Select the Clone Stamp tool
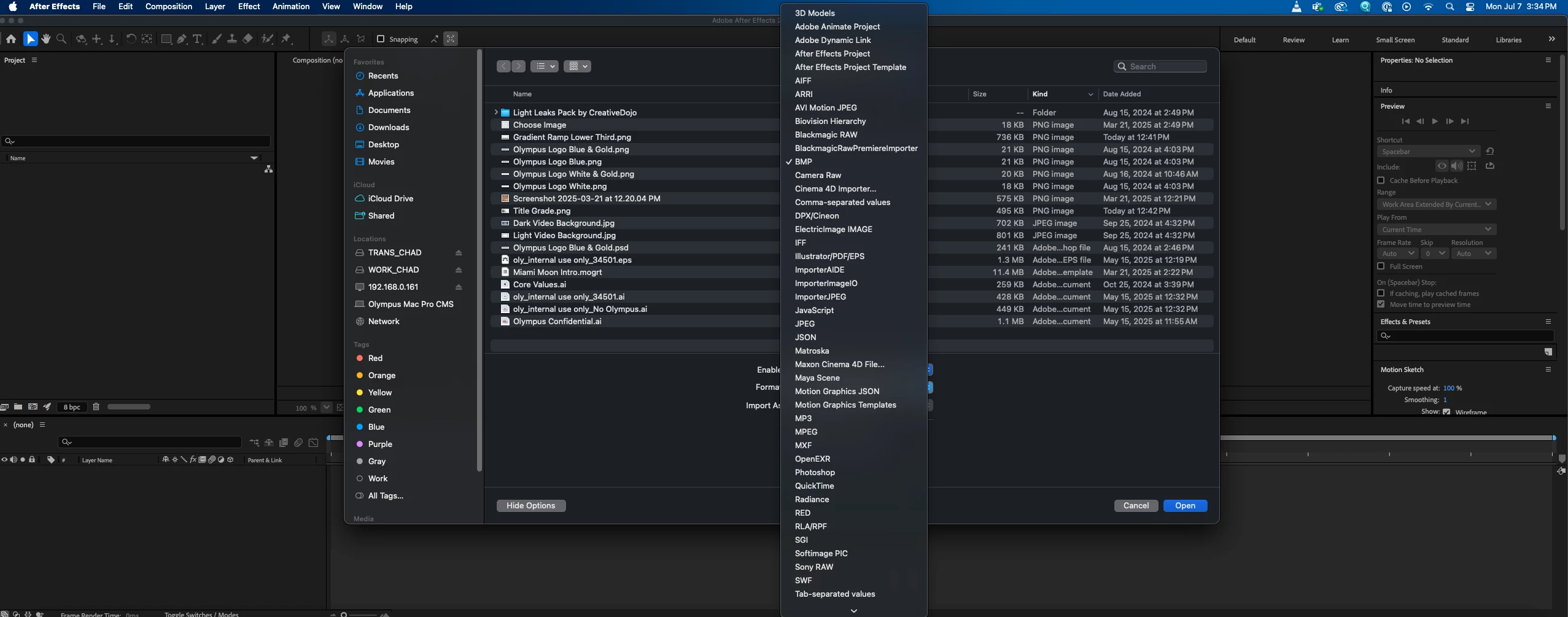The width and height of the screenshot is (1568, 617). point(232,39)
